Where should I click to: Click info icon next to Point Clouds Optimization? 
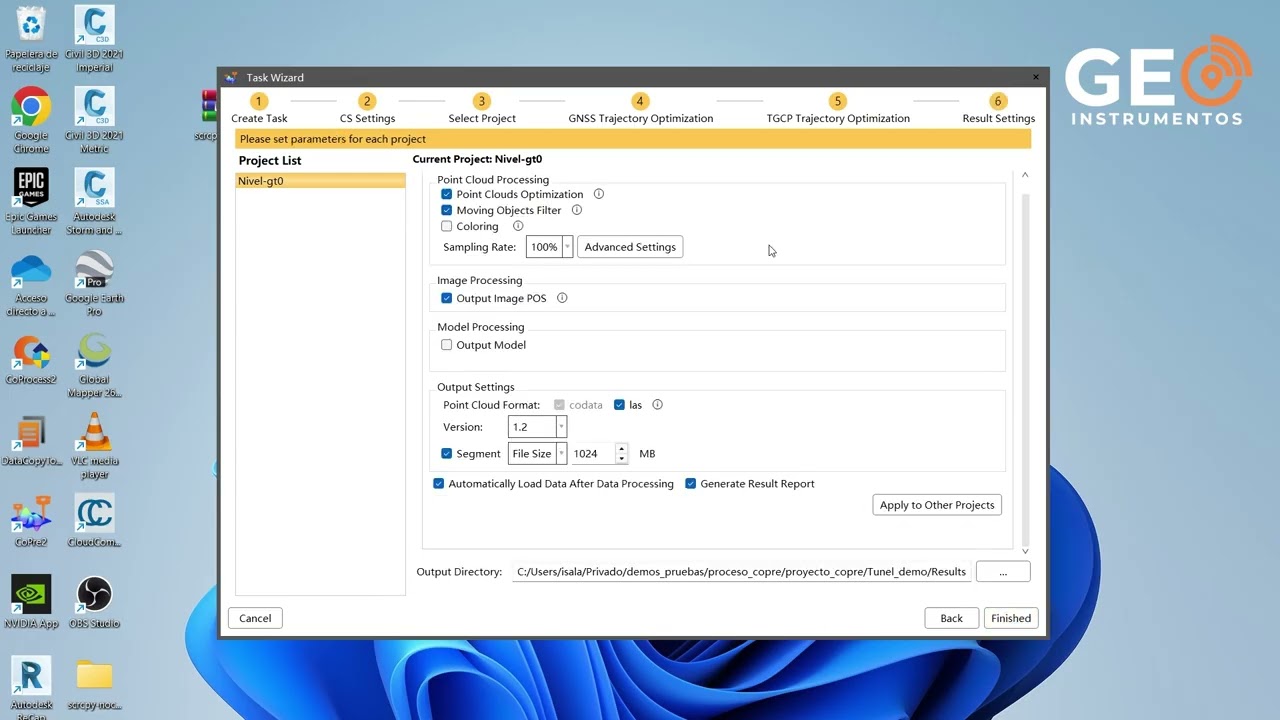click(599, 194)
